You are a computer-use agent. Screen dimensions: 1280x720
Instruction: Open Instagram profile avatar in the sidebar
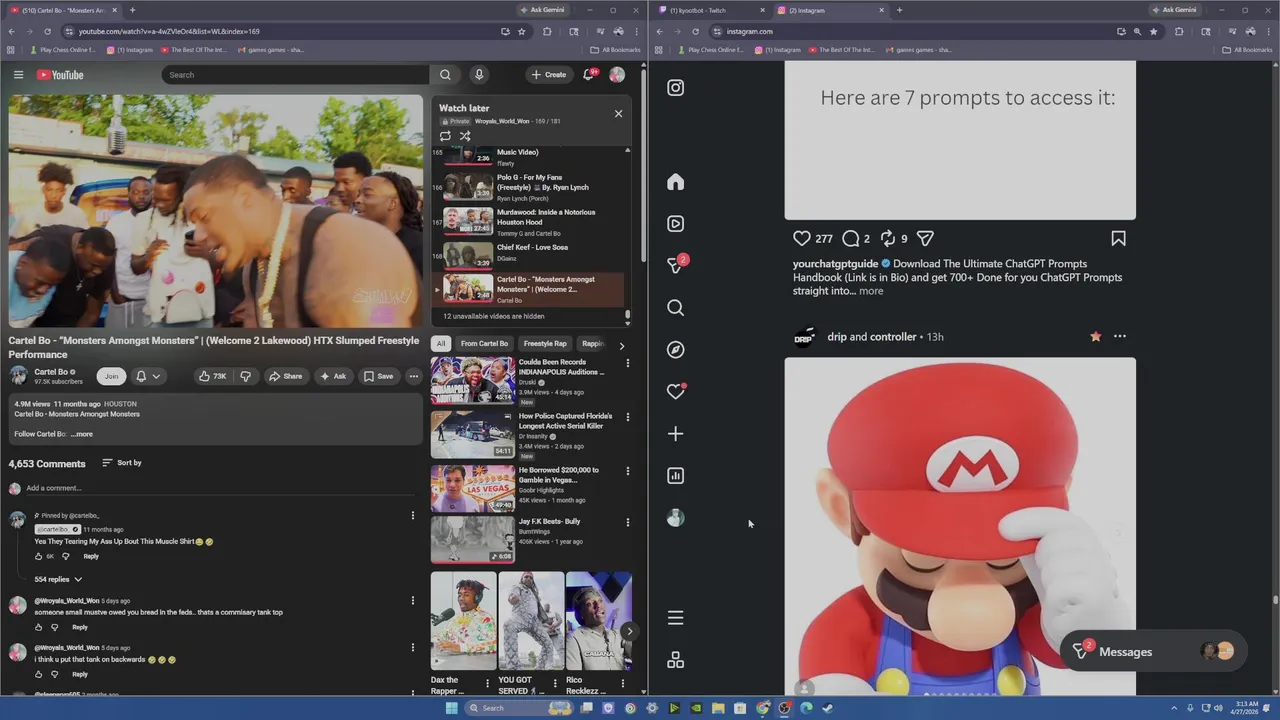[x=676, y=518]
